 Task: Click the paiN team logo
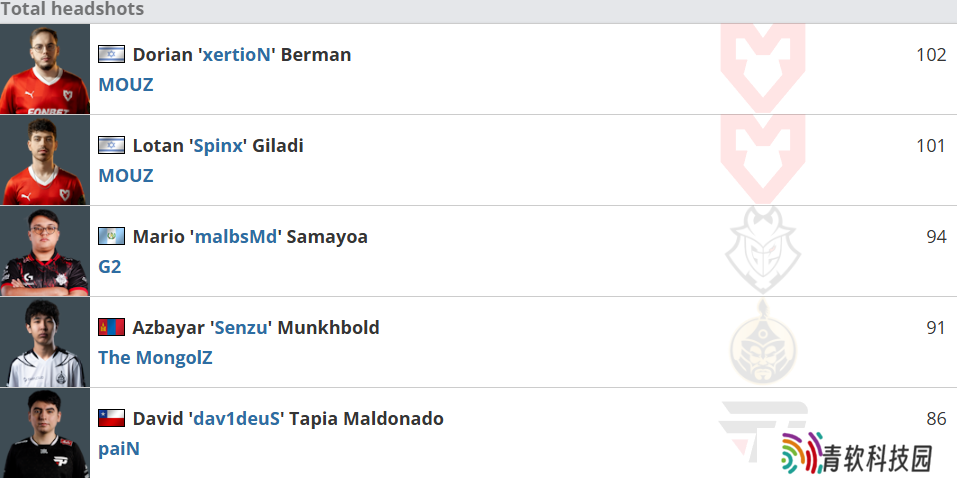point(763,429)
